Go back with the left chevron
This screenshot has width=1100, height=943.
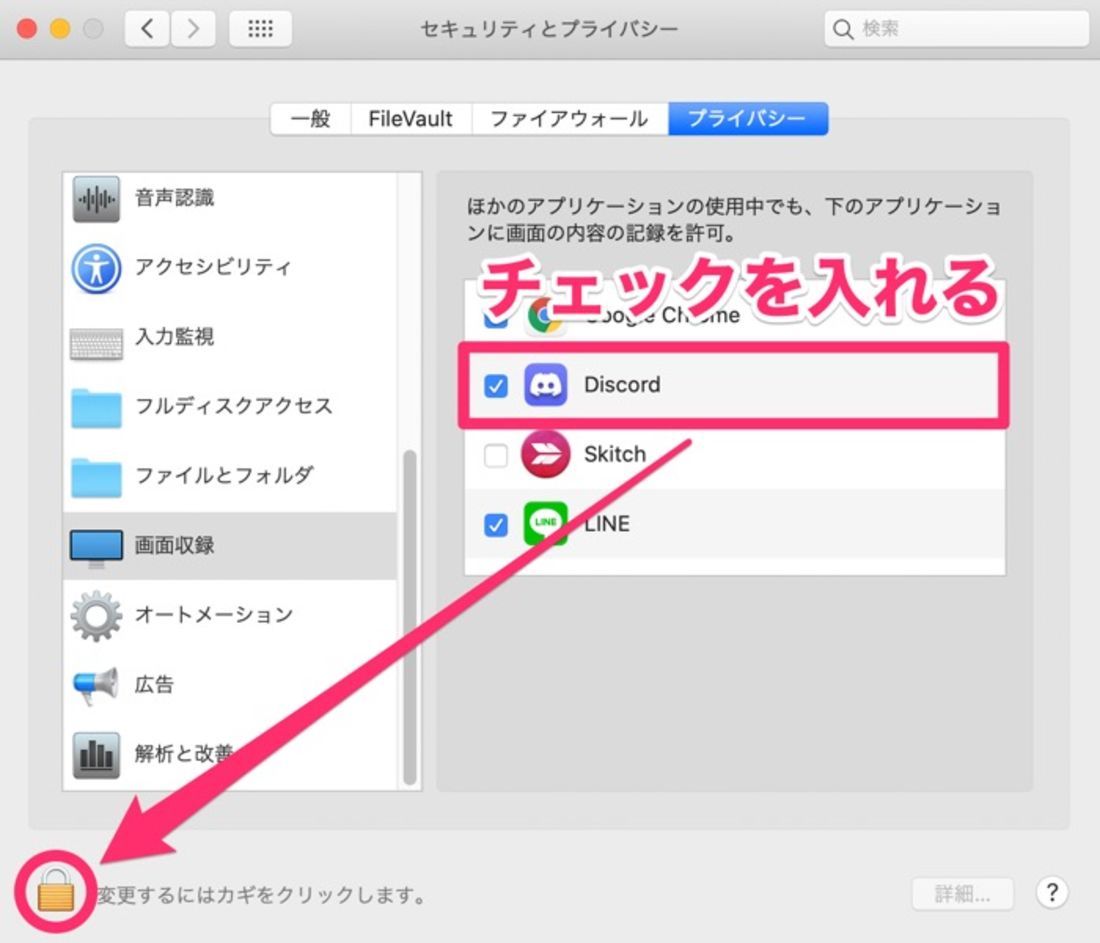(147, 29)
